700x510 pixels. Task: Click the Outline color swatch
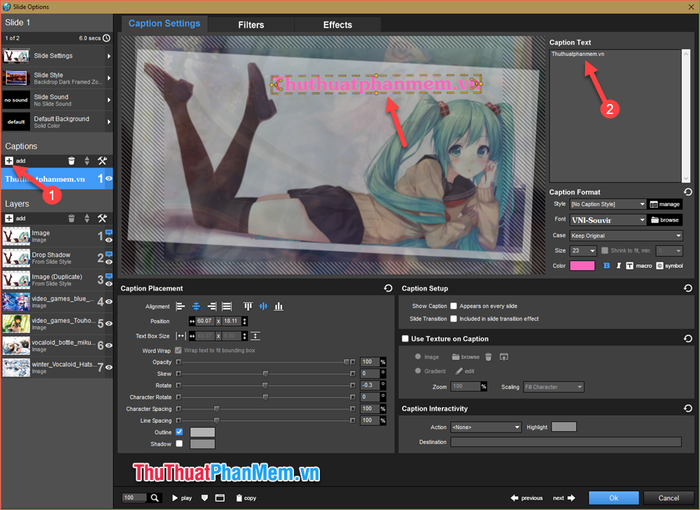[203, 432]
